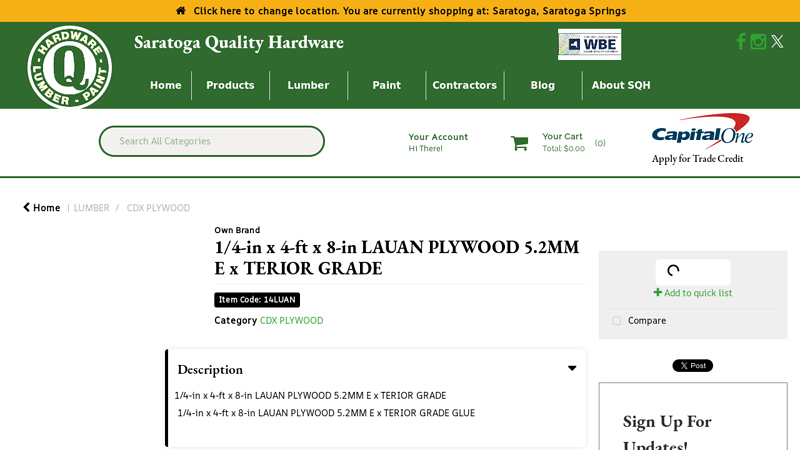Check the Compare checkbox
This screenshot has height=450, width=800.
(617, 321)
